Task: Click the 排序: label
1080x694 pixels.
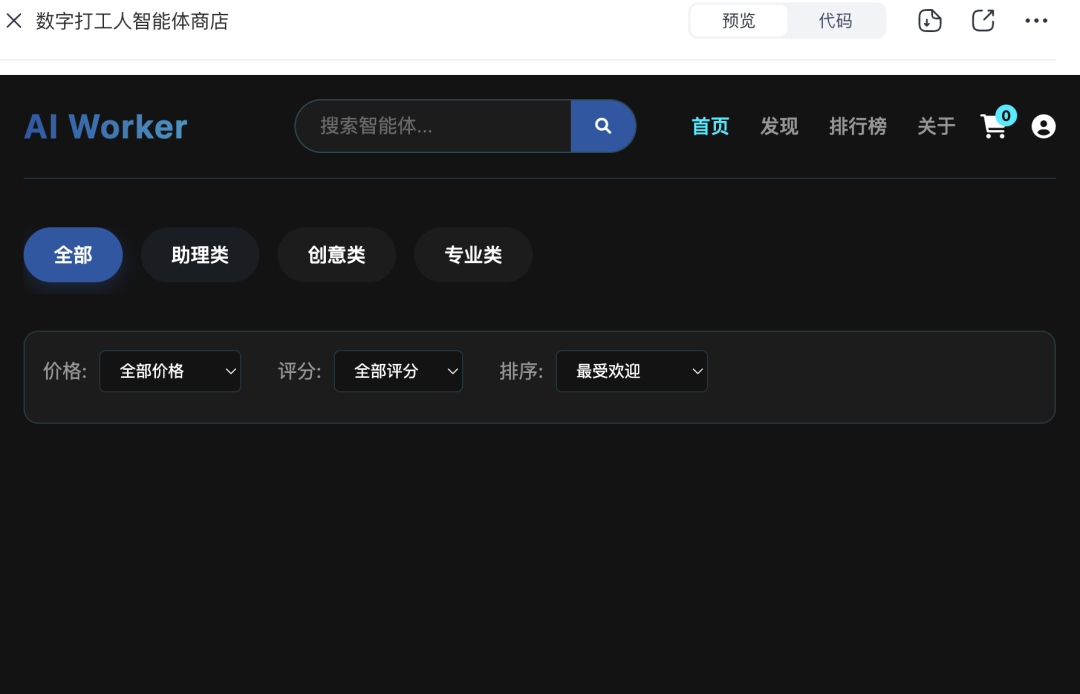Action: coord(521,371)
